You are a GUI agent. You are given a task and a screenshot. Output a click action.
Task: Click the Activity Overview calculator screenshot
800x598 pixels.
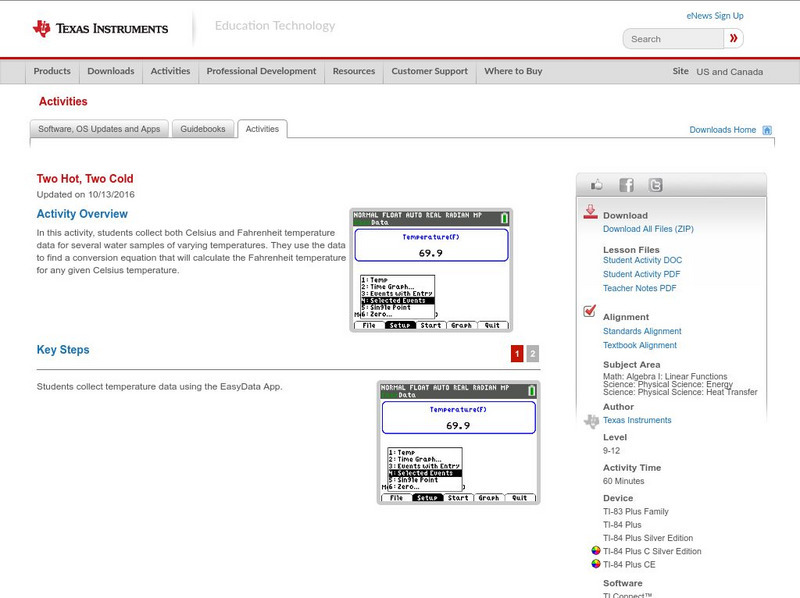click(x=431, y=270)
